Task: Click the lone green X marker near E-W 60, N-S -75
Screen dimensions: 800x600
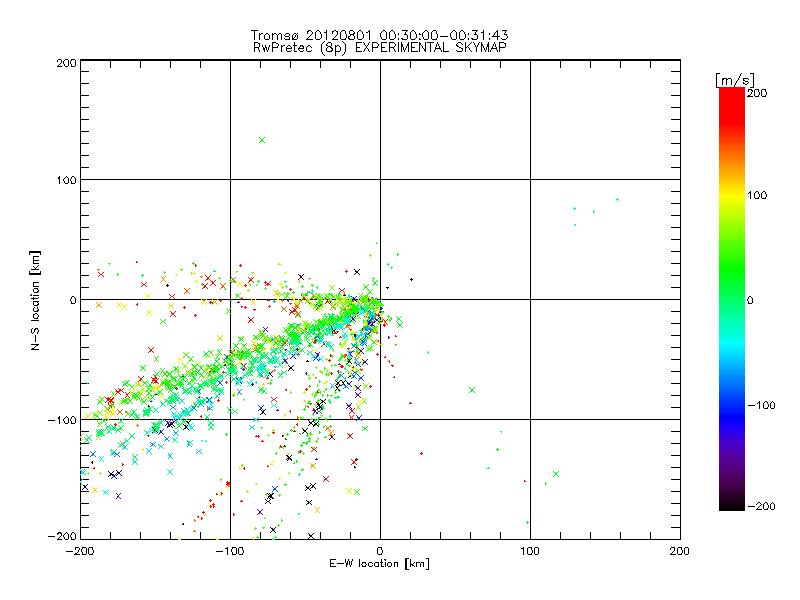Action: click(472, 390)
